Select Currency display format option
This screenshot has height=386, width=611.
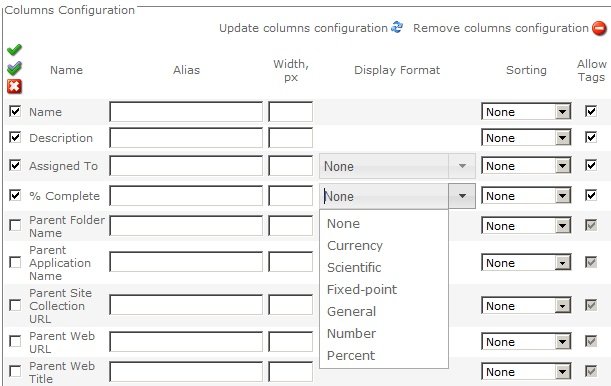click(355, 245)
